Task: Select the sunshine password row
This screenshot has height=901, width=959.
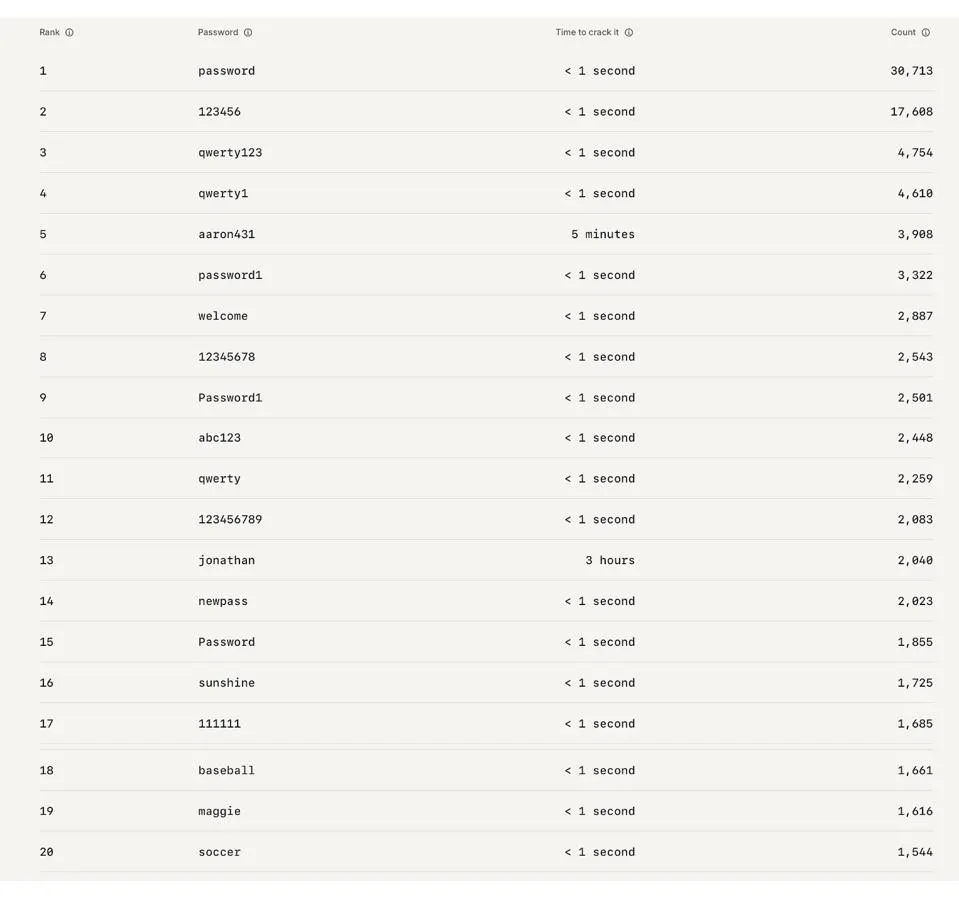Action: point(227,683)
